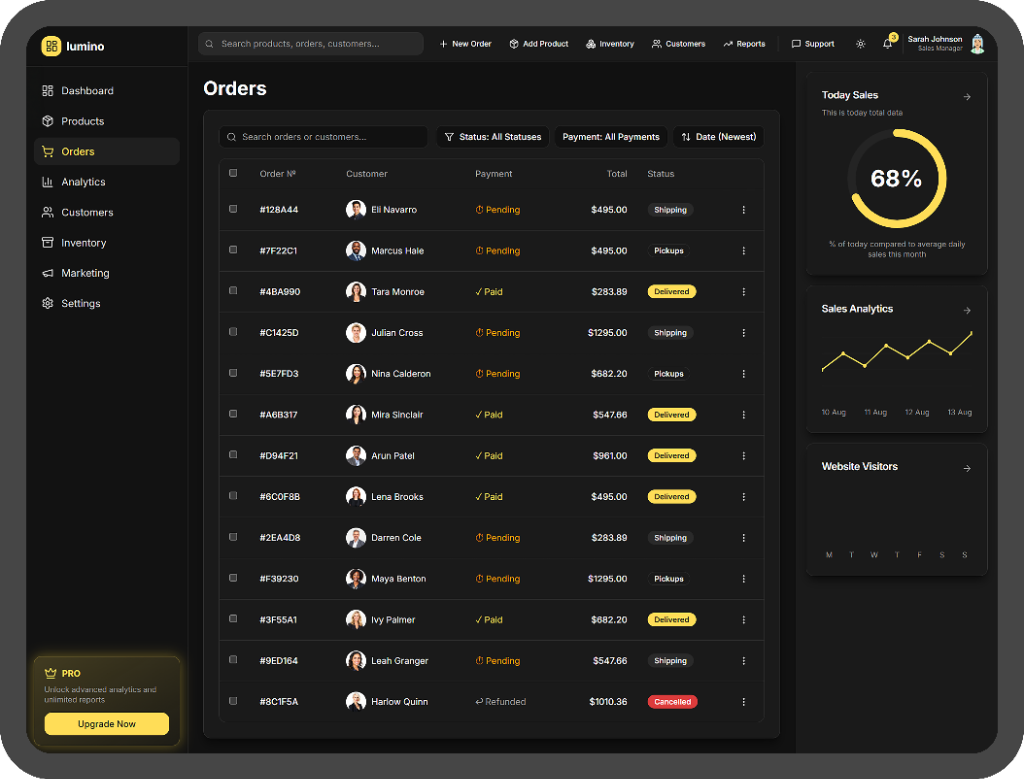Click the Upgrade Now button

(107, 724)
